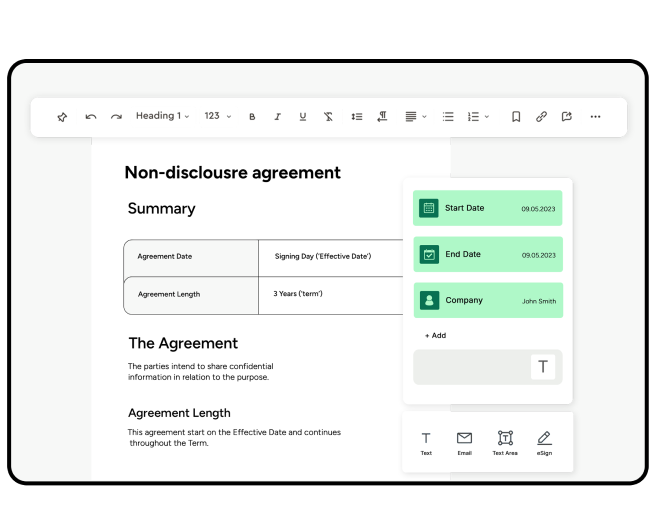659x519 pixels.
Task: Select the Start Date field
Action: point(487,208)
